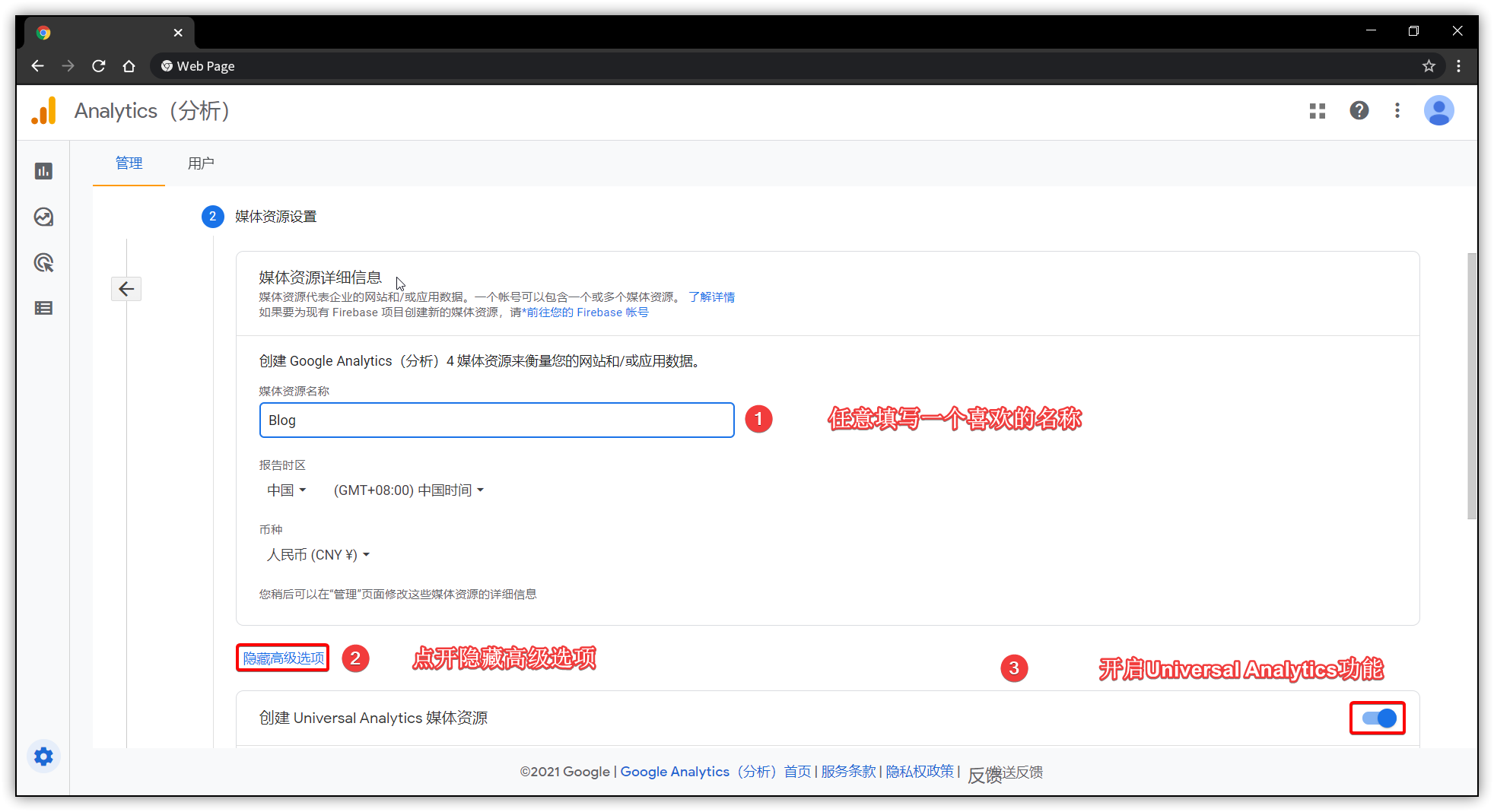
Task: Open the (GMT+08:00) 中国时间 timezone dropdown
Action: pos(408,490)
